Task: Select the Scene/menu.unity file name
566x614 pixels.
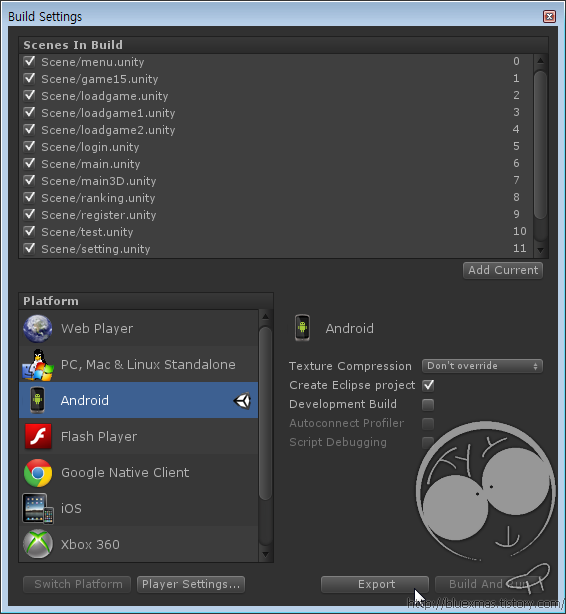Action: tap(93, 62)
